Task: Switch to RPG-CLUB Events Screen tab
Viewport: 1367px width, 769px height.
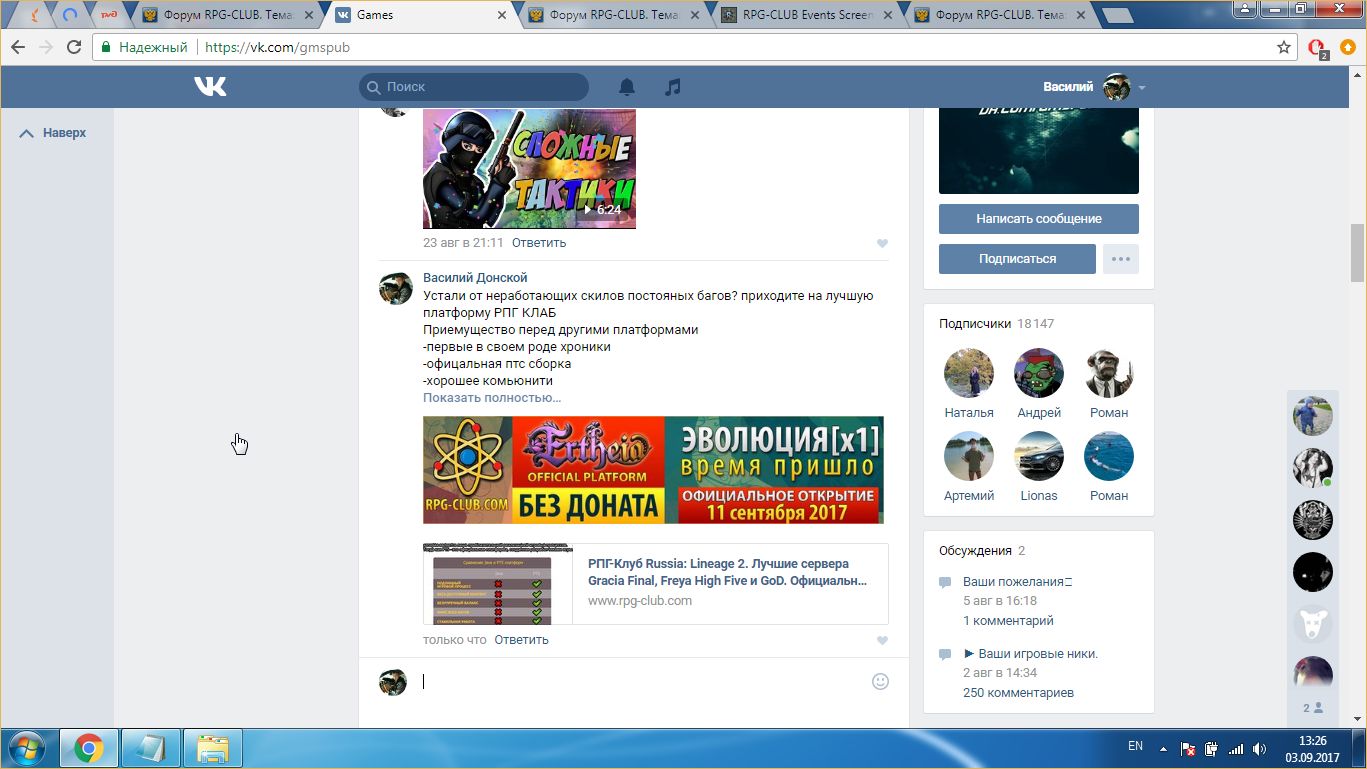Action: [807, 15]
